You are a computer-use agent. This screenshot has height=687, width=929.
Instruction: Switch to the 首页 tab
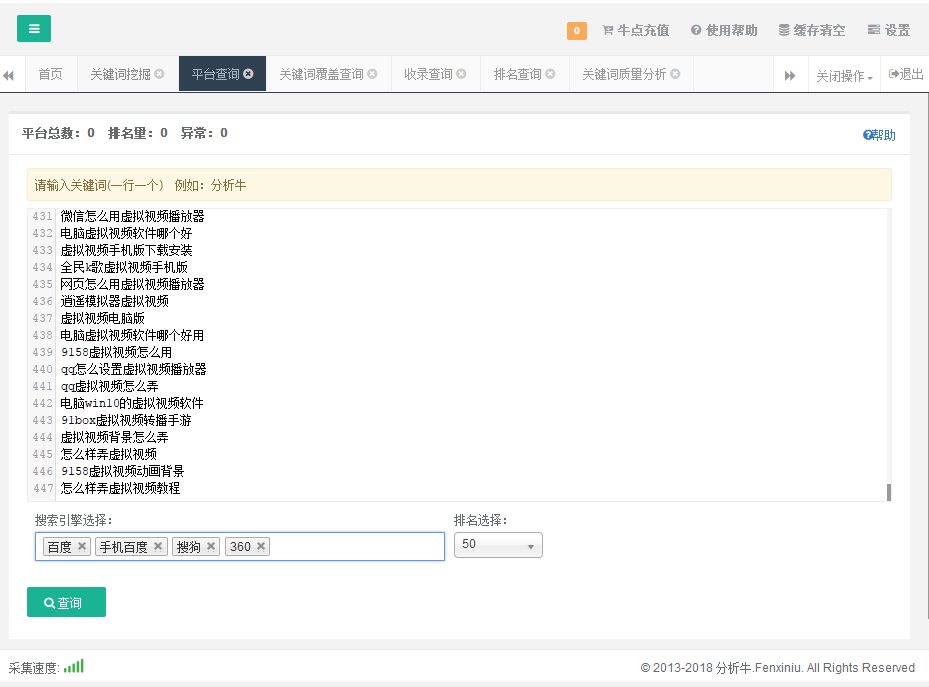[50, 73]
